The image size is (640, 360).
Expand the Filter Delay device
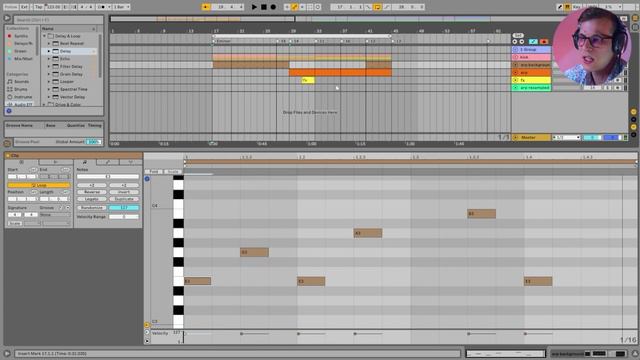[x=49, y=66]
